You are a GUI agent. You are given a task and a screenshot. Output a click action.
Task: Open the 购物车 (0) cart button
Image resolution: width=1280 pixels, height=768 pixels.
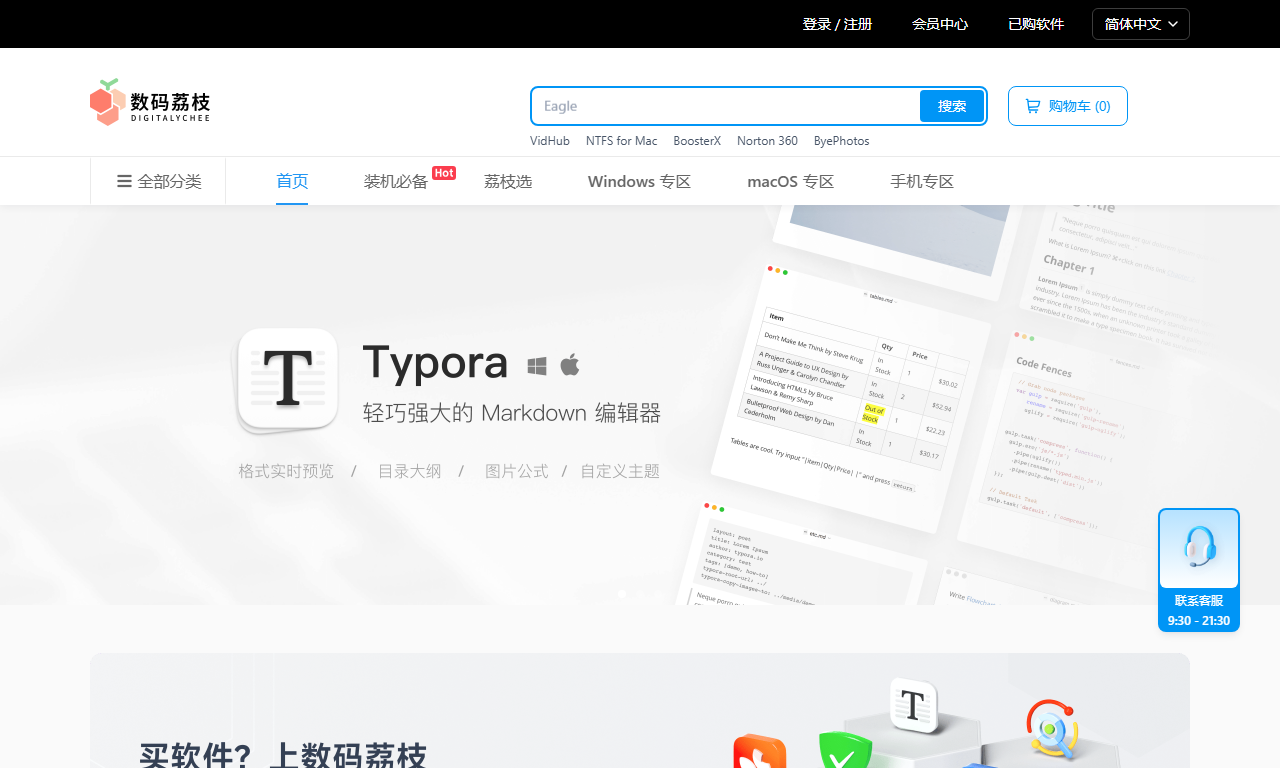pos(1068,106)
